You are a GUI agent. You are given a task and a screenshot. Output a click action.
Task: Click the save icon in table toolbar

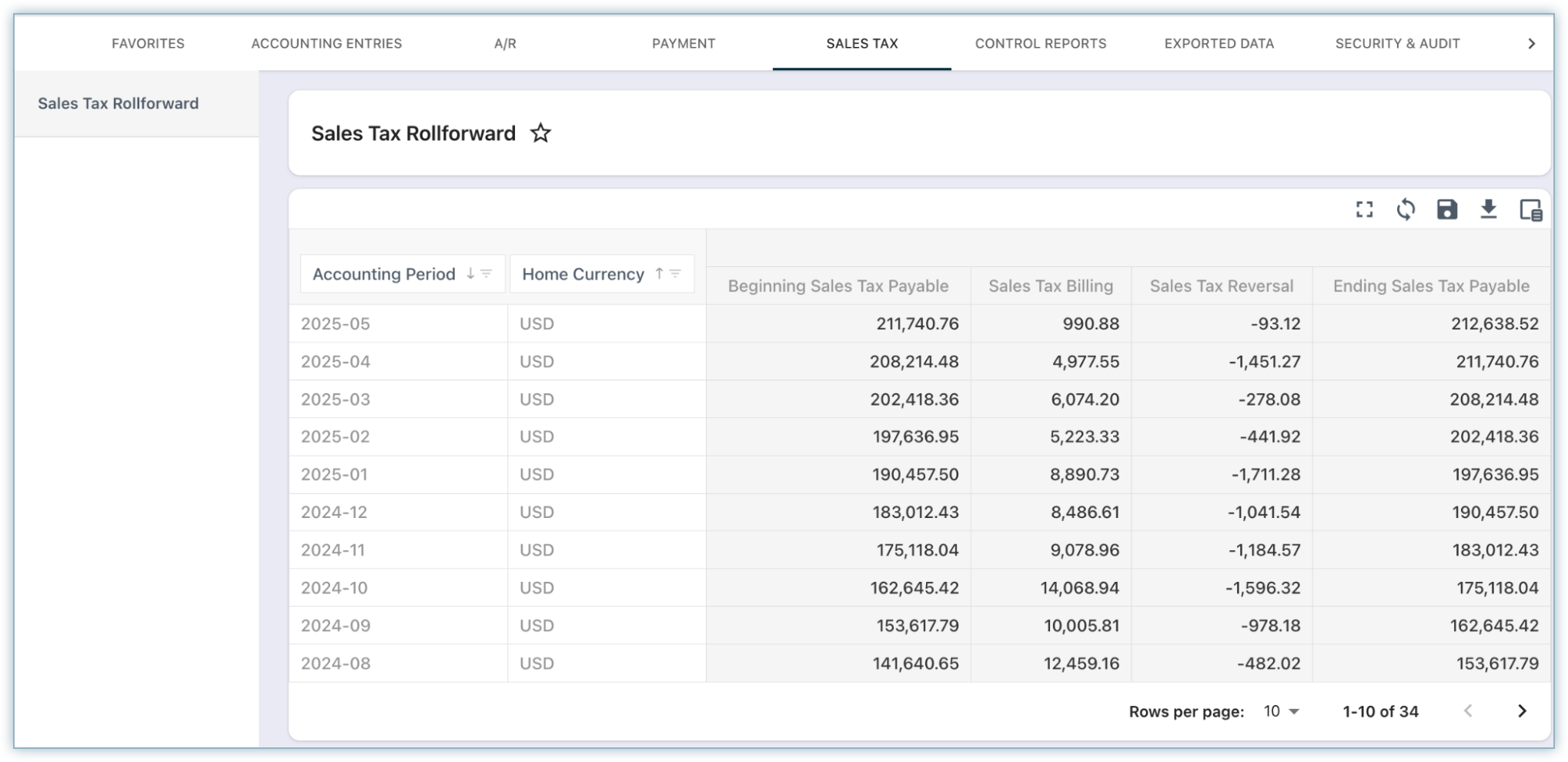tap(1446, 209)
